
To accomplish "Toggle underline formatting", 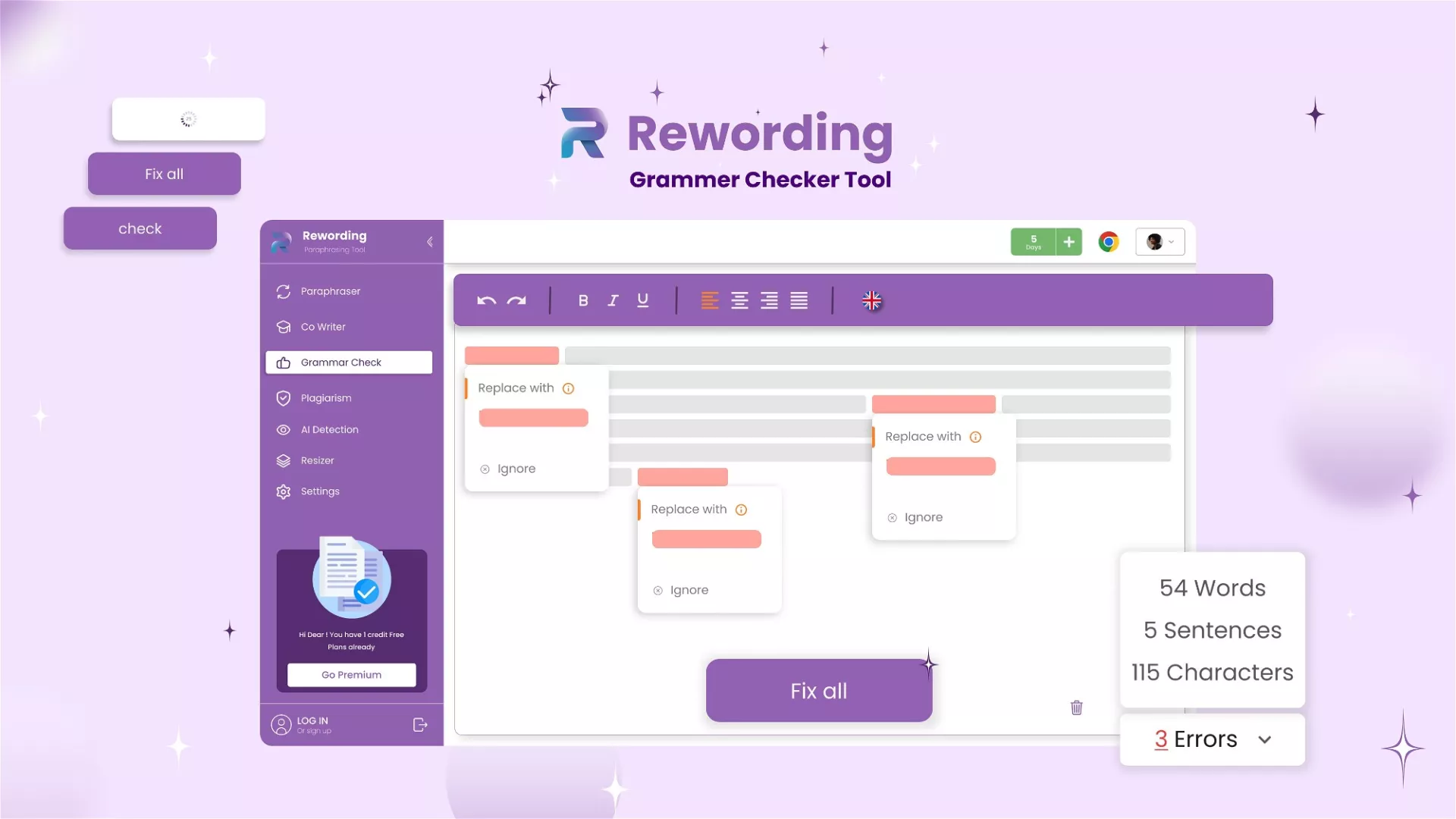I will (x=642, y=300).
